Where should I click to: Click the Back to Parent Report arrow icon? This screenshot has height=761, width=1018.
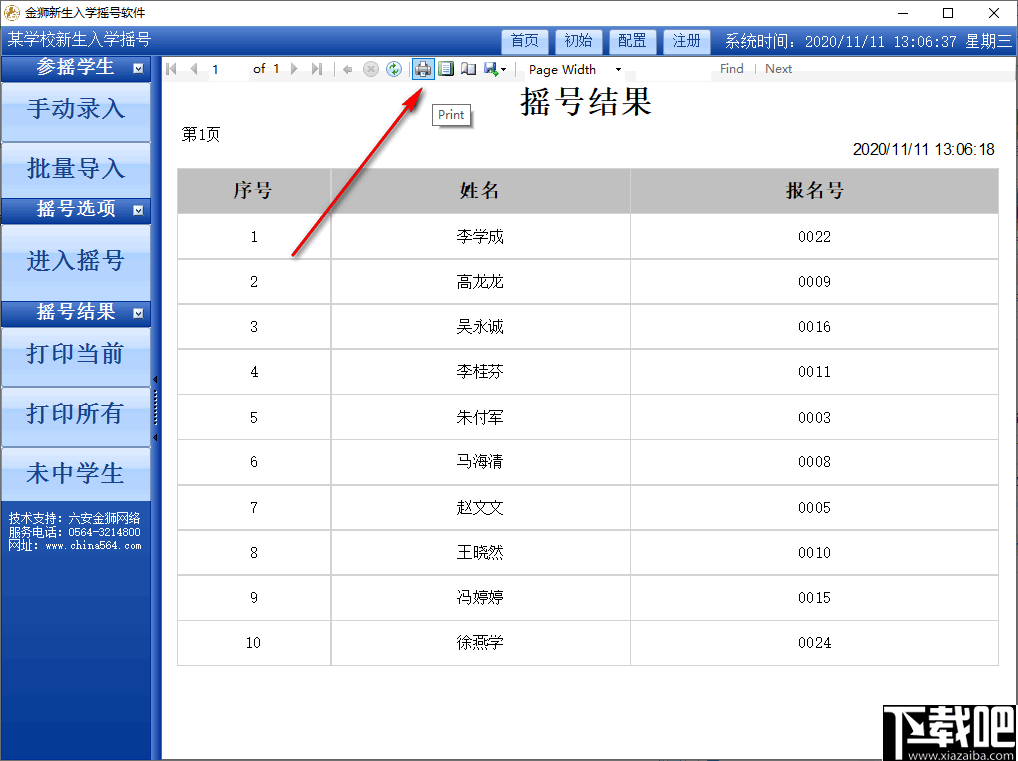click(348, 69)
